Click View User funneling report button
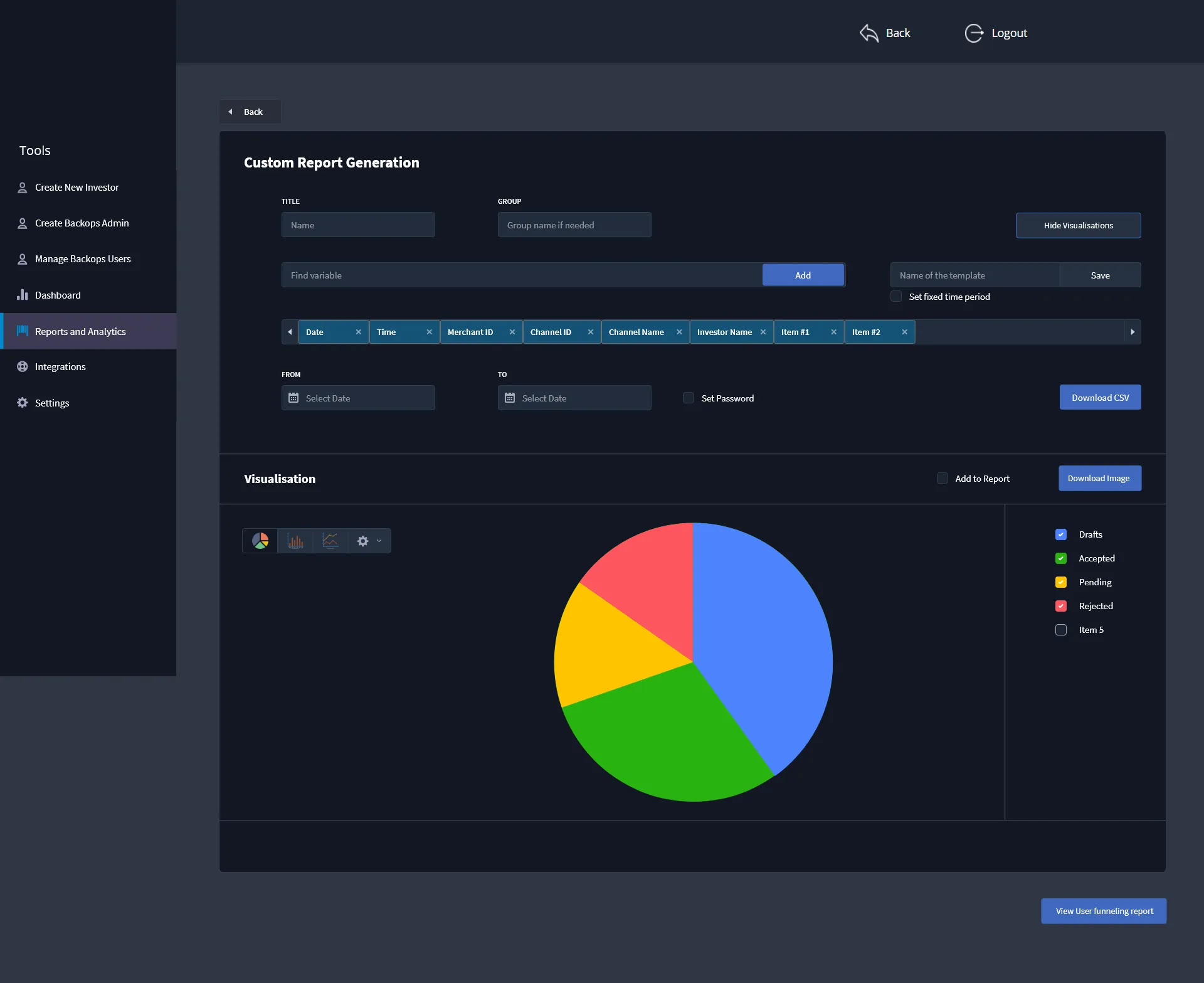1204x983 pixels. pos(1104,911)
